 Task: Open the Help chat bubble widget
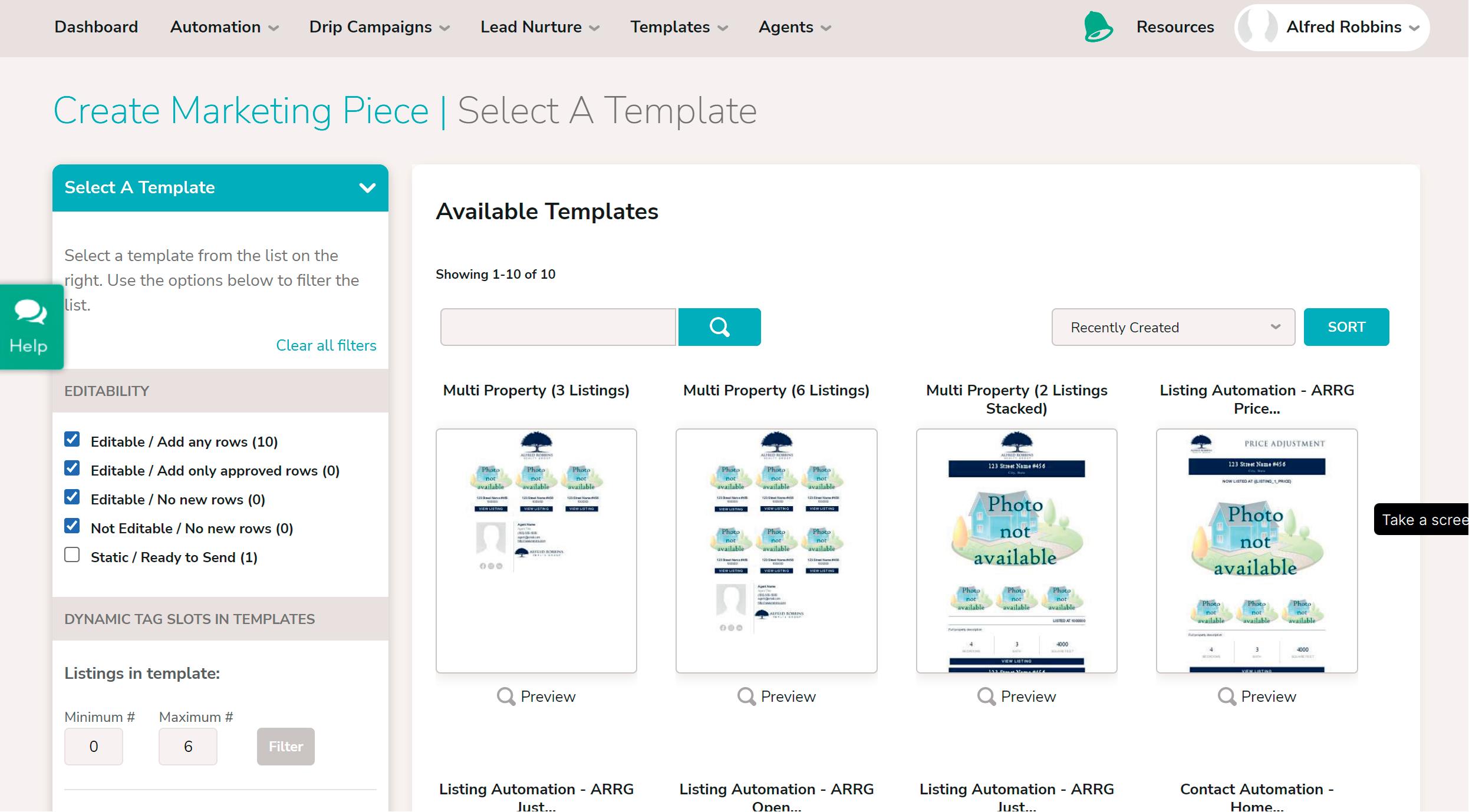[29, 327]
